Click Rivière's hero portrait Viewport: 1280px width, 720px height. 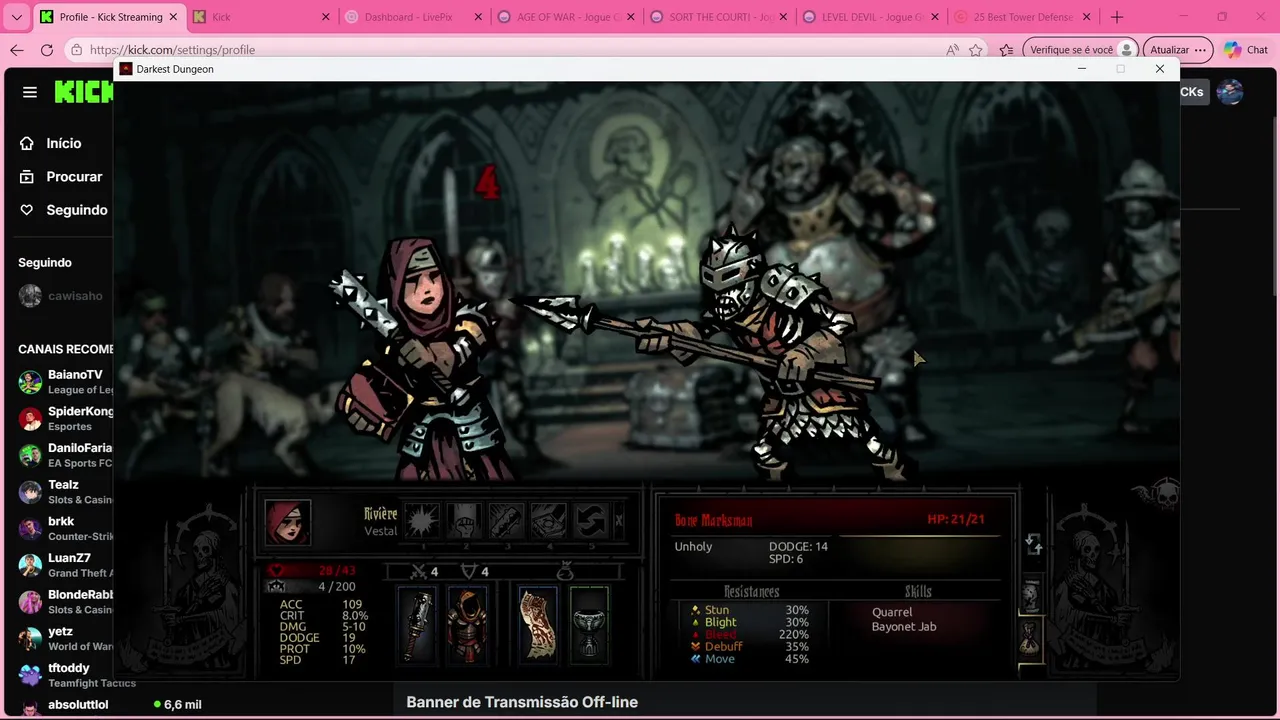coord(288,522)
